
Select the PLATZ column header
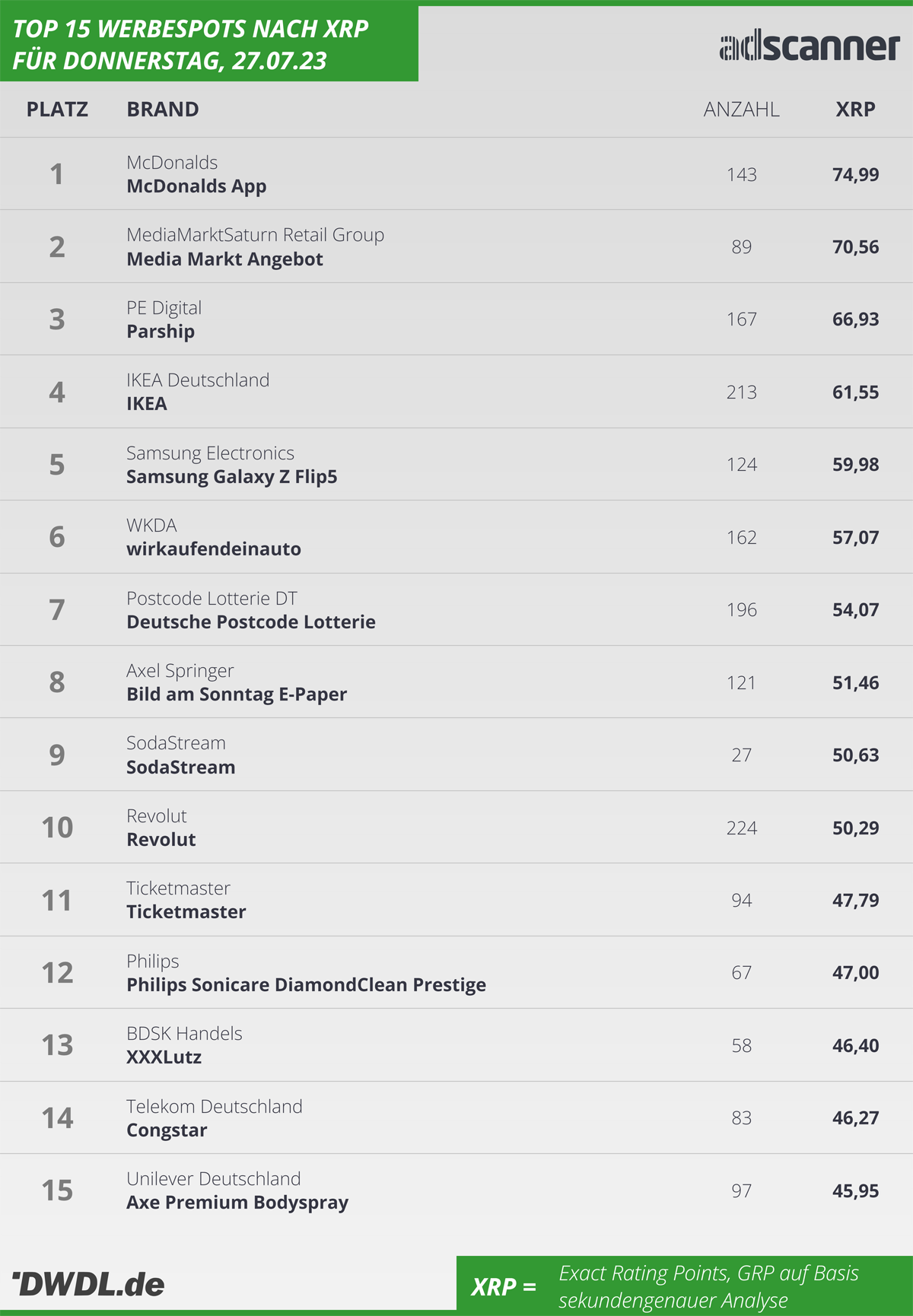[x=57, y=110]
